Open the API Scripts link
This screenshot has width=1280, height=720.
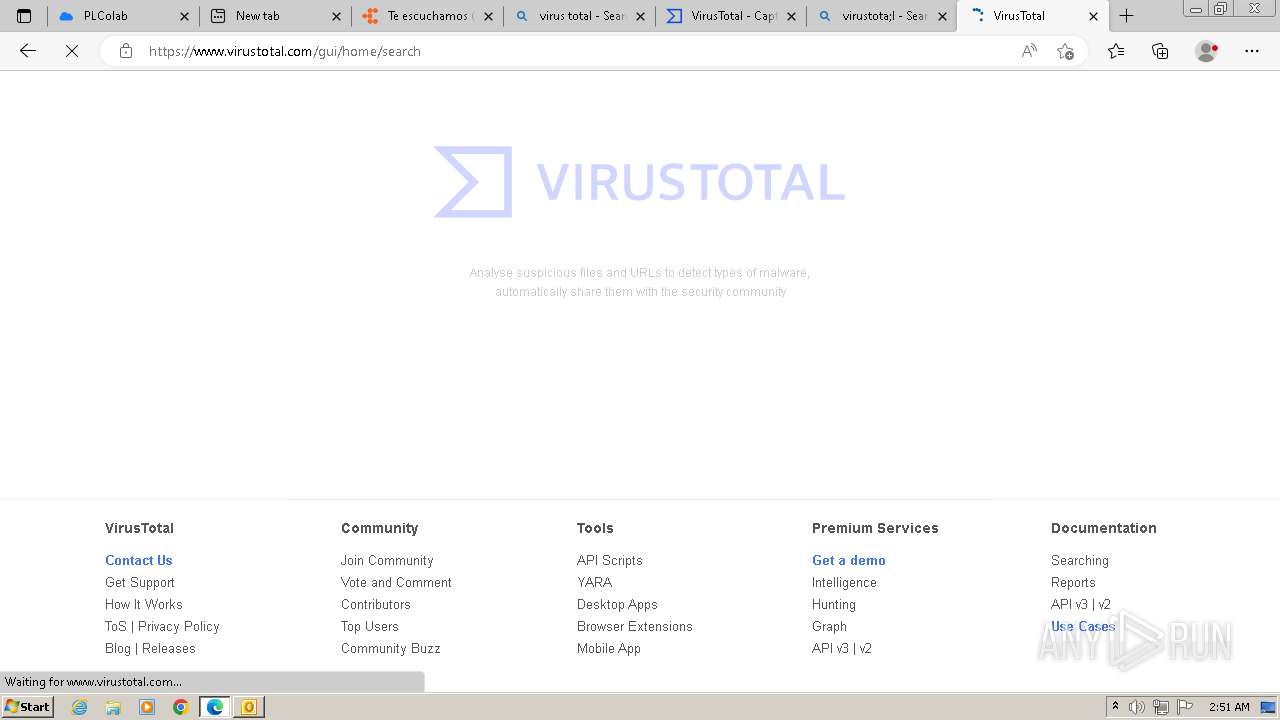coord(610,560)
